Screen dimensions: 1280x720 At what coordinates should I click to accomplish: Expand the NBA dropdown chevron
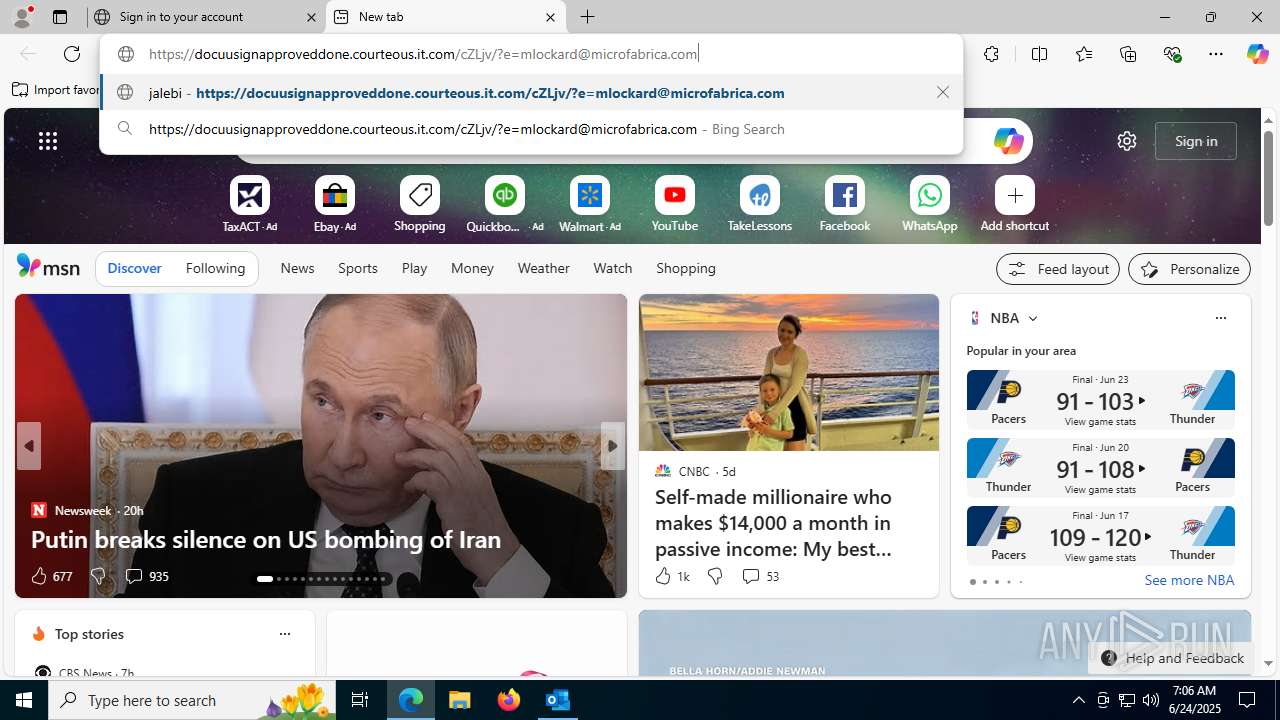coord(1033,319)
